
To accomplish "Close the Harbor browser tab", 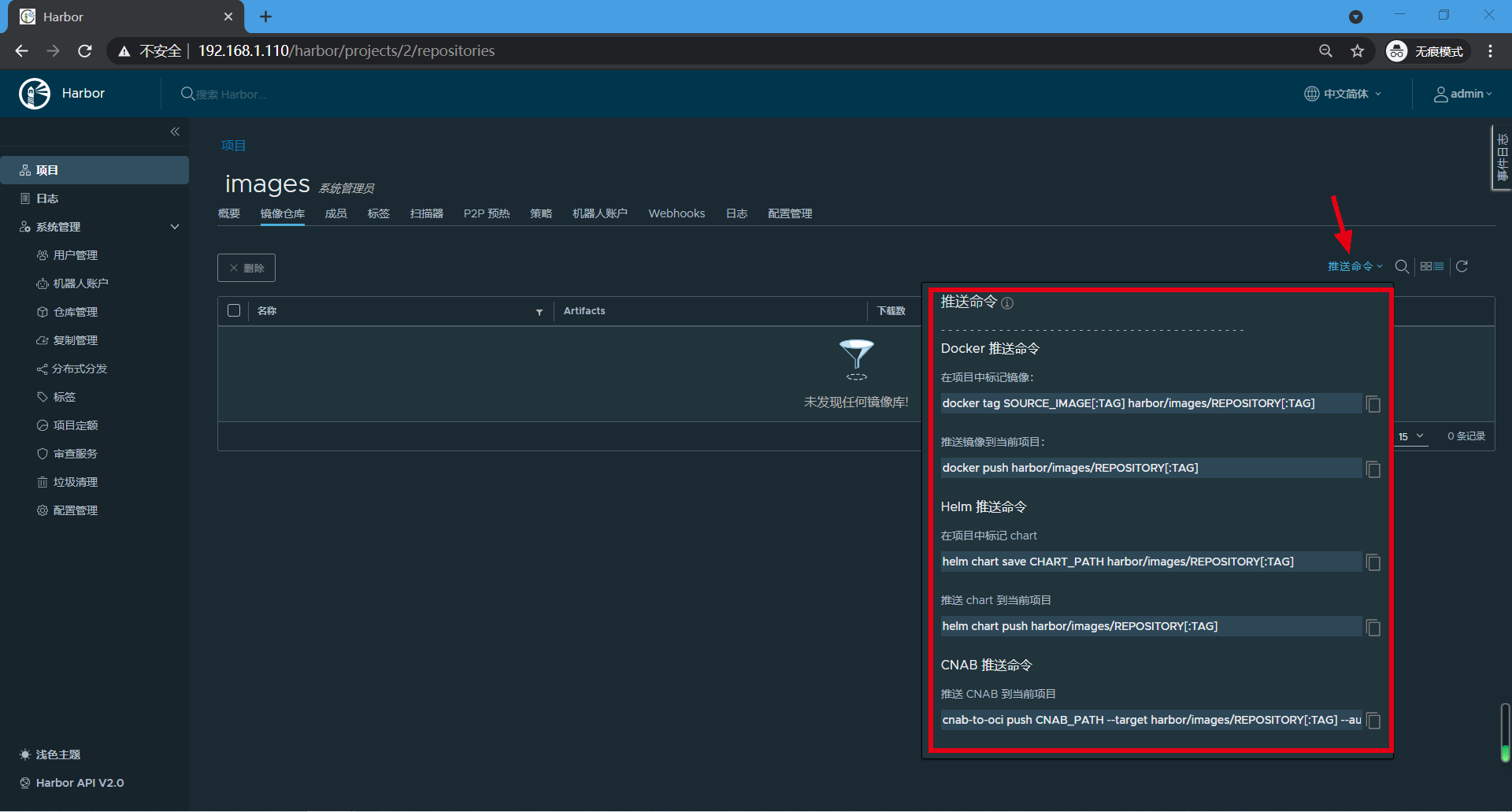I will click(228, 17).
